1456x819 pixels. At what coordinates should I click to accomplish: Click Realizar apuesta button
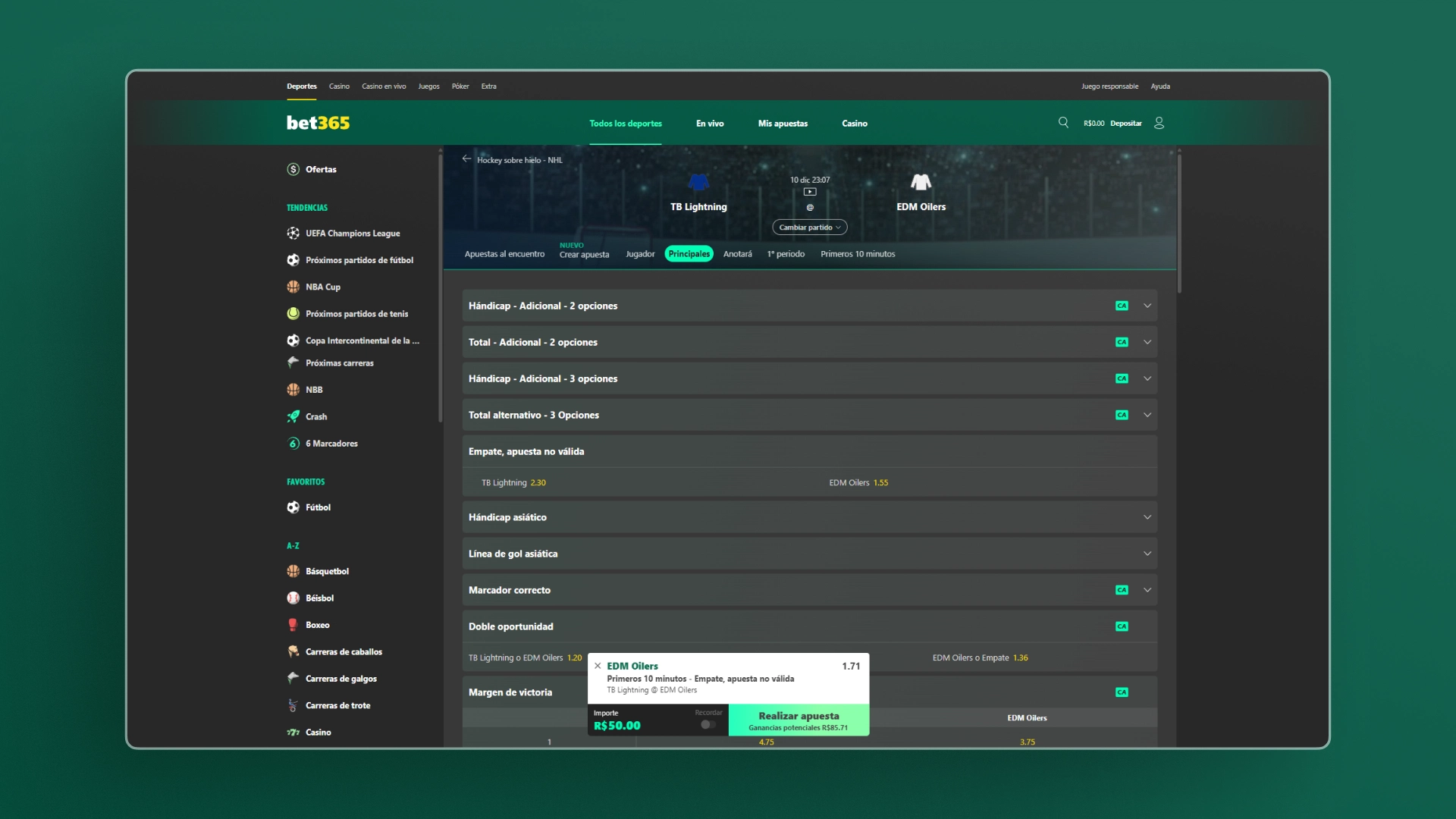click(x=798, y=719)
